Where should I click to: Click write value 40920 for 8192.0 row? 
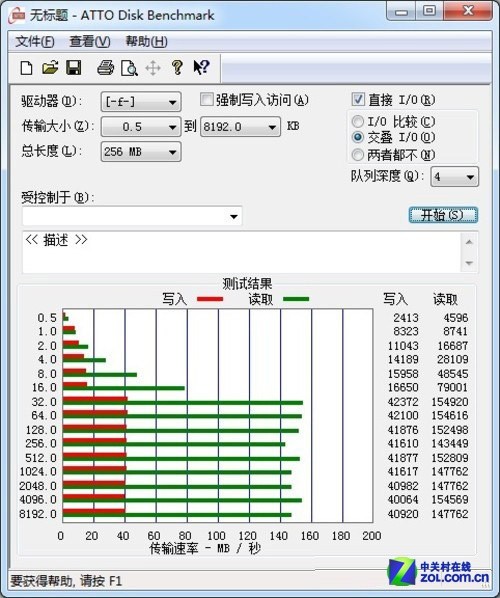click(403, 514)
